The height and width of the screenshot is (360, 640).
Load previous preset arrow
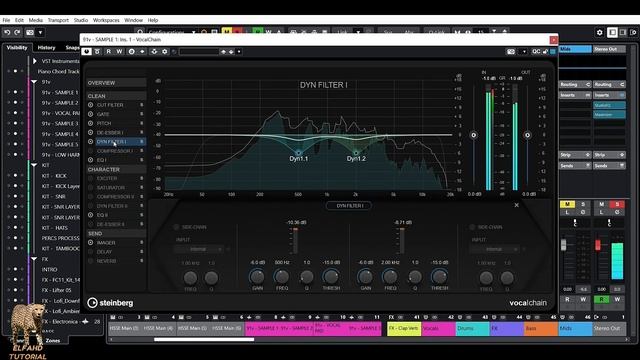[223, 51]
